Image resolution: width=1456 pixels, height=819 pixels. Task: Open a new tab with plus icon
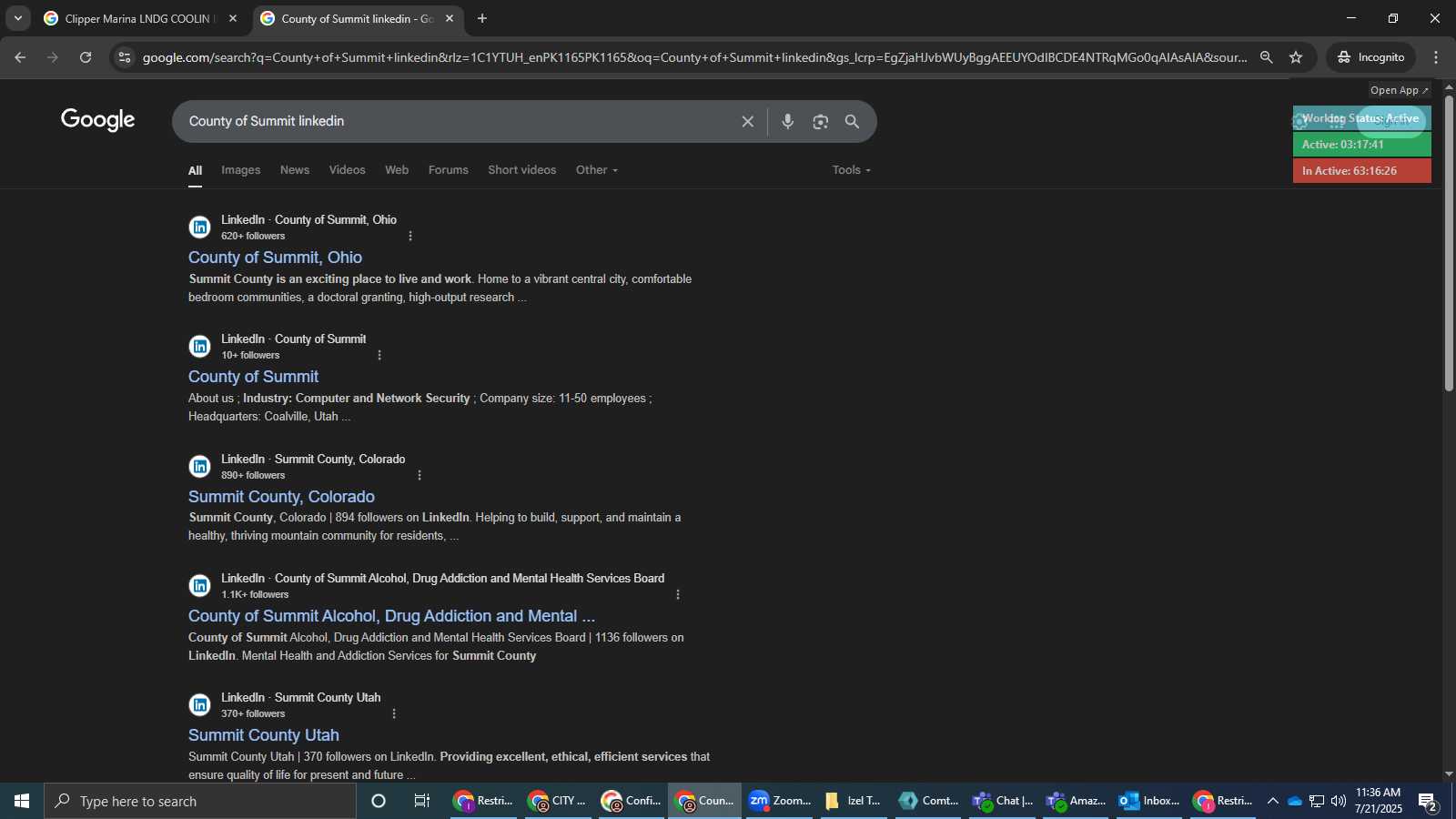click(x=482, y=18)
